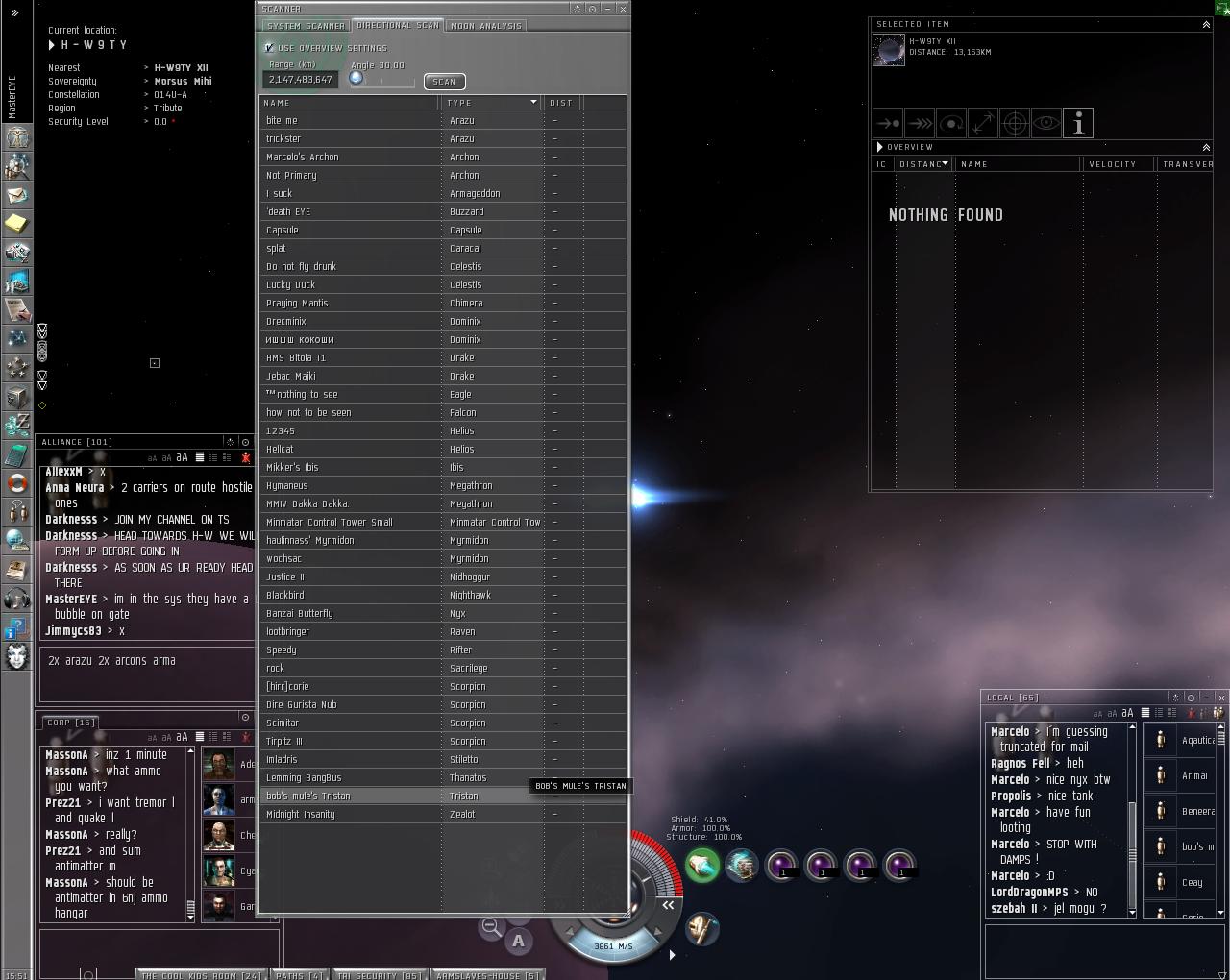
Task: Activate the first purple low-slot module
Action: point(781,866)
